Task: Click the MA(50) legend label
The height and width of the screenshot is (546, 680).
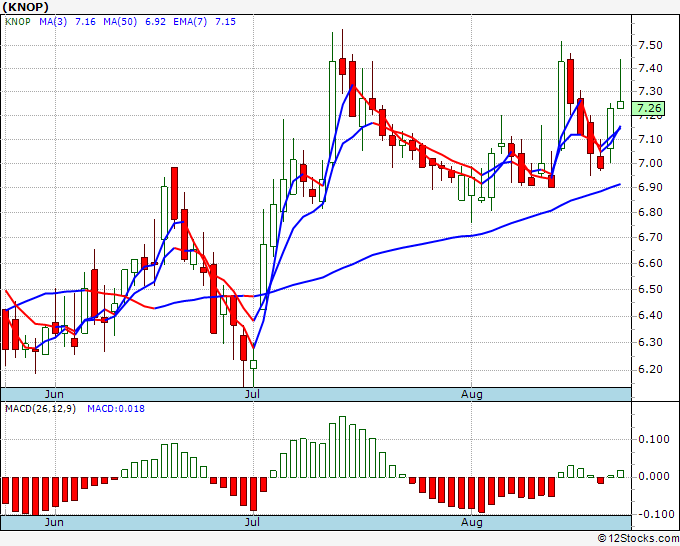Action: (x=120, y=22)
